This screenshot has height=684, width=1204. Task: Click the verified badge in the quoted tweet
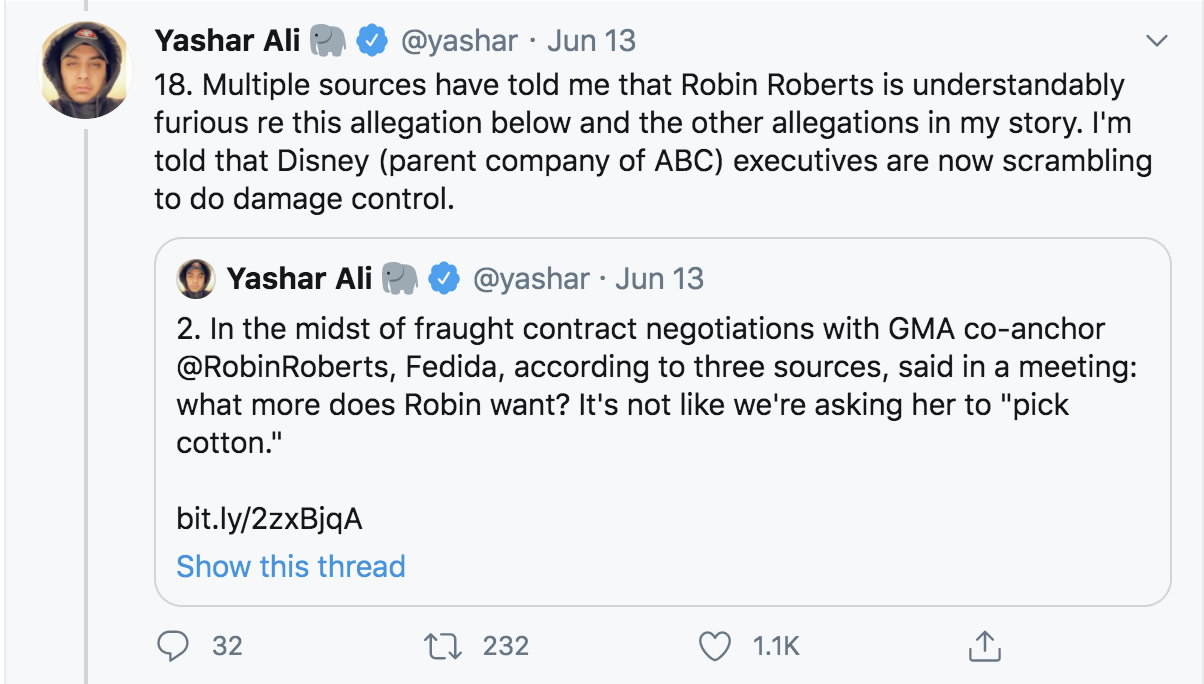pyautogui.click(x=444, y=279)
